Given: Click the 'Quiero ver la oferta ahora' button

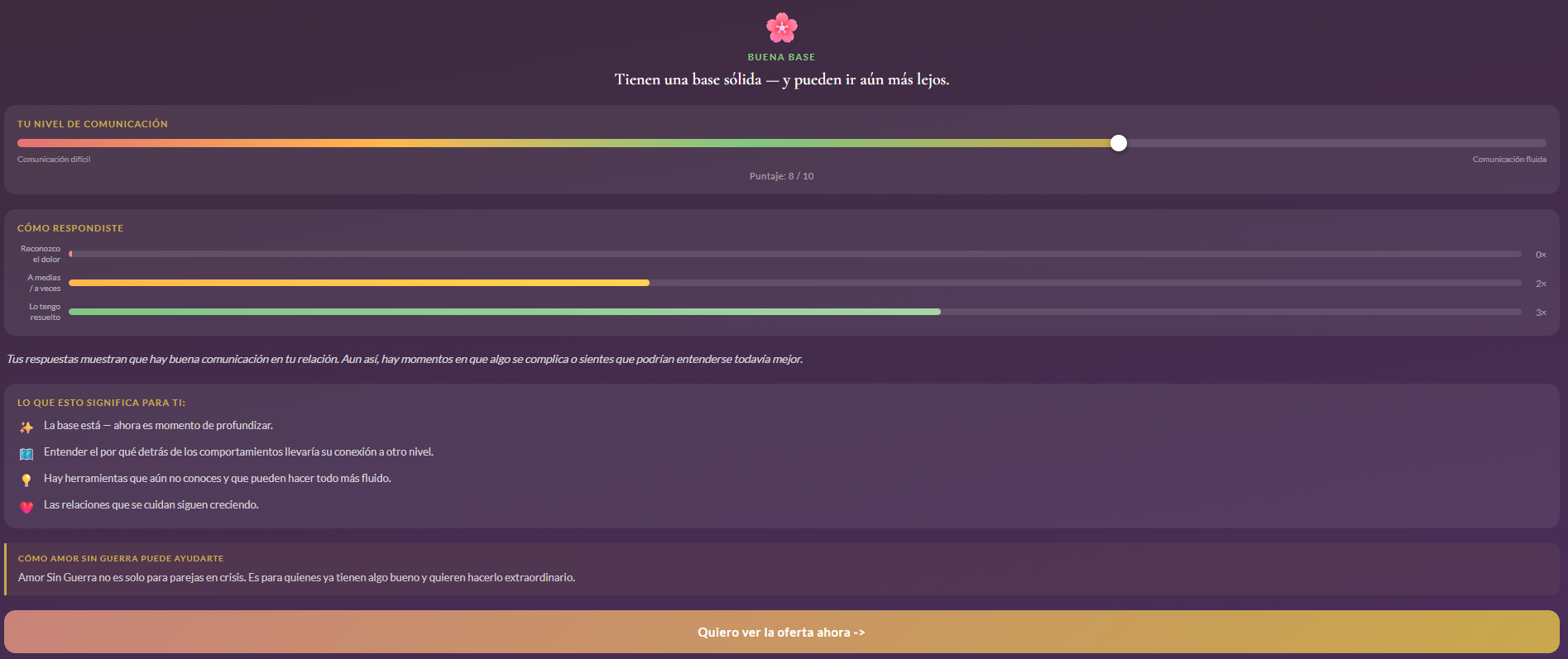Looking at the screenshot, I should click(x=780, y=632).
